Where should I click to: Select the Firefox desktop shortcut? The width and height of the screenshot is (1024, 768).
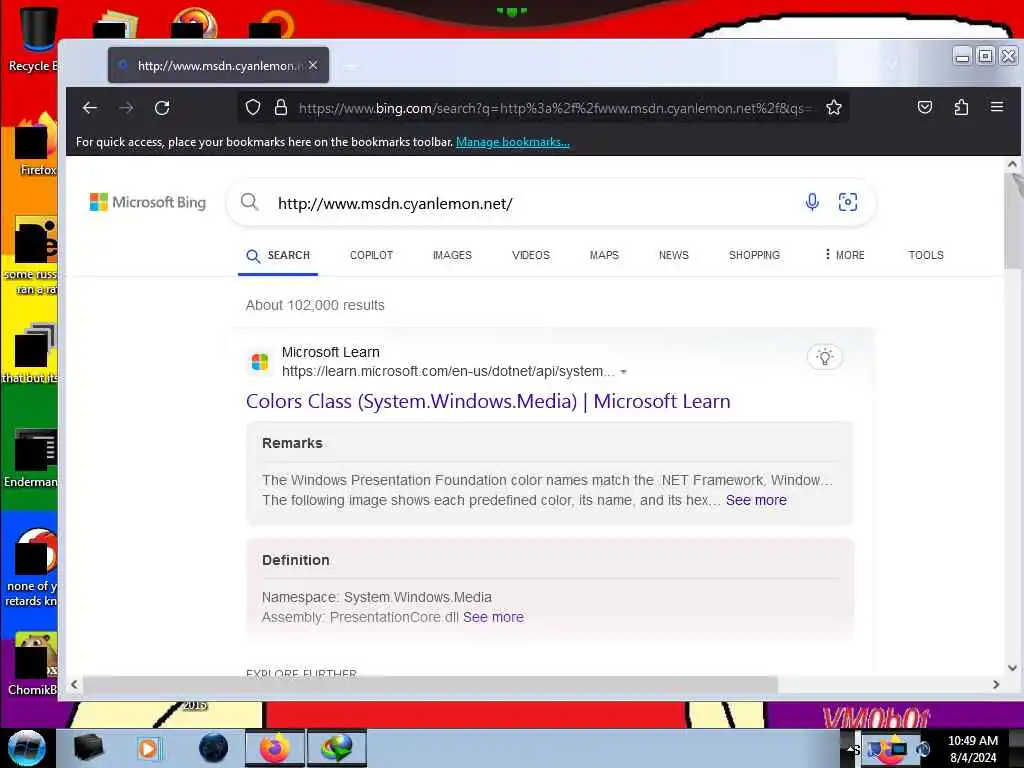click(36, 145)
